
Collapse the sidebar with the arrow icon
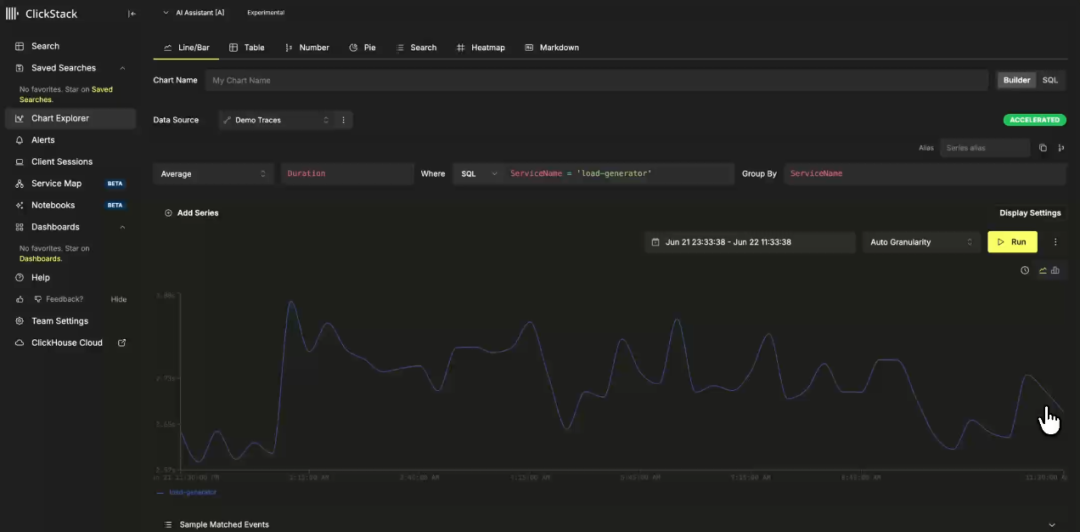coord(132,13)
